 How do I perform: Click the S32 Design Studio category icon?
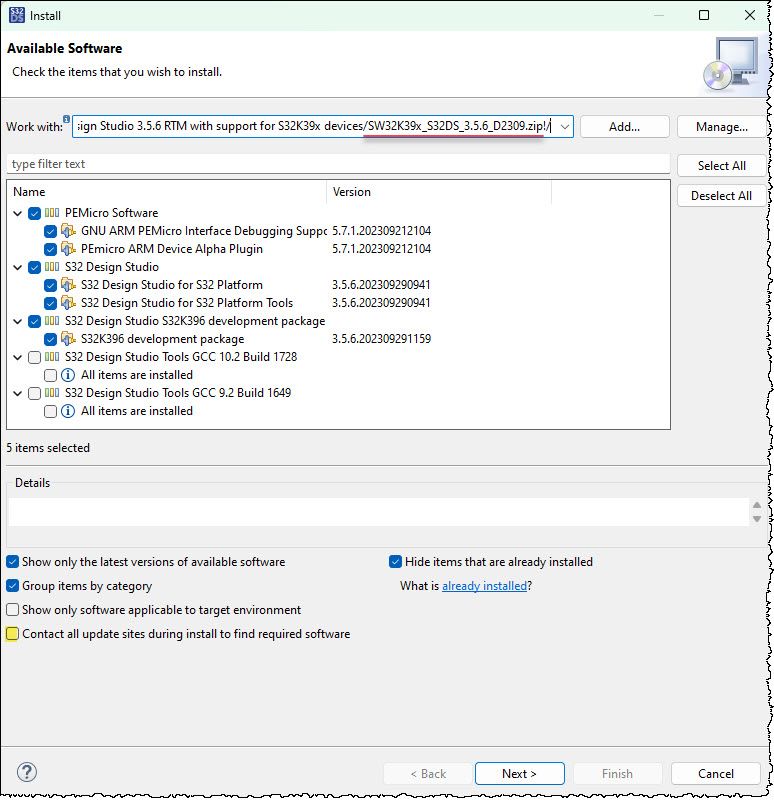pos(52,267)
